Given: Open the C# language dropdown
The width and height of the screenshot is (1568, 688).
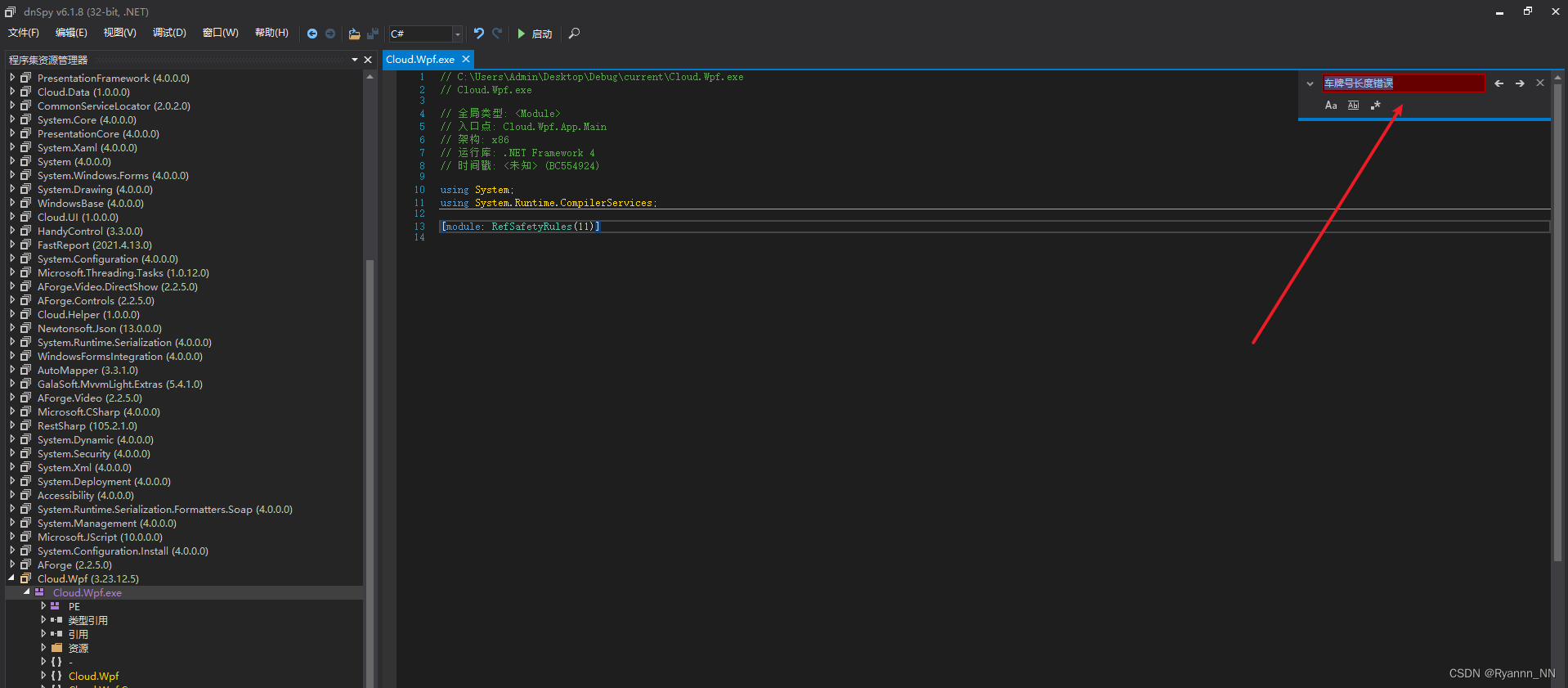Looking at the screenshot, I should click(457, 34).
